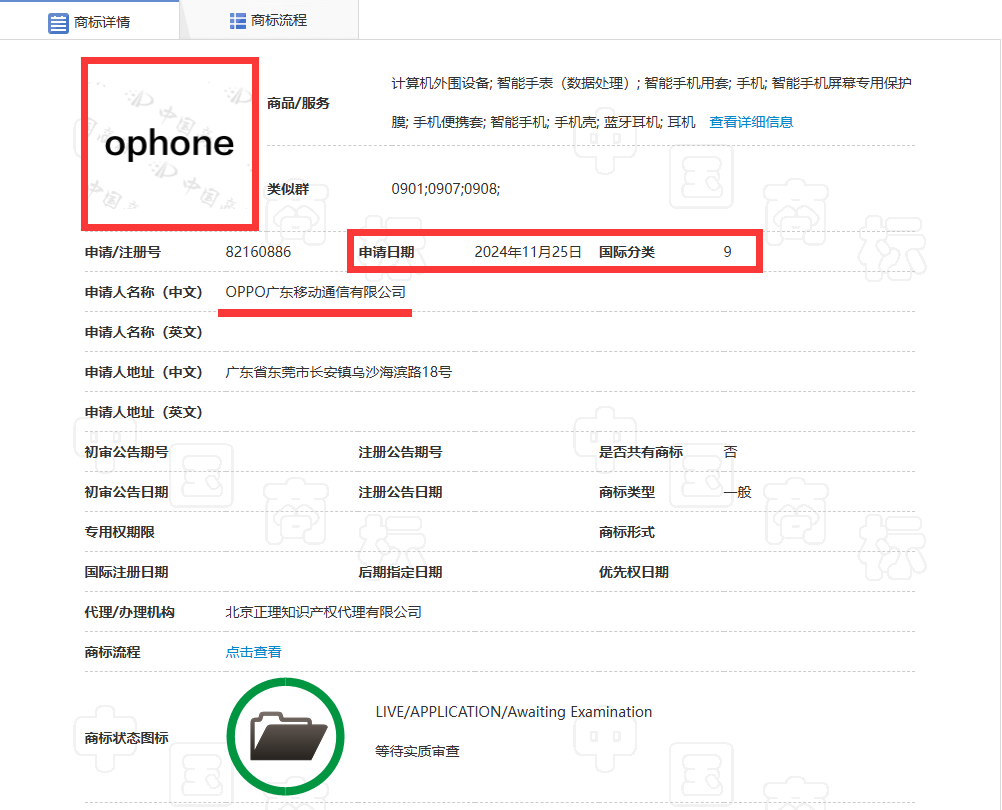
Task: Click the 等待实质审查 status text
Action: [417, 751]
